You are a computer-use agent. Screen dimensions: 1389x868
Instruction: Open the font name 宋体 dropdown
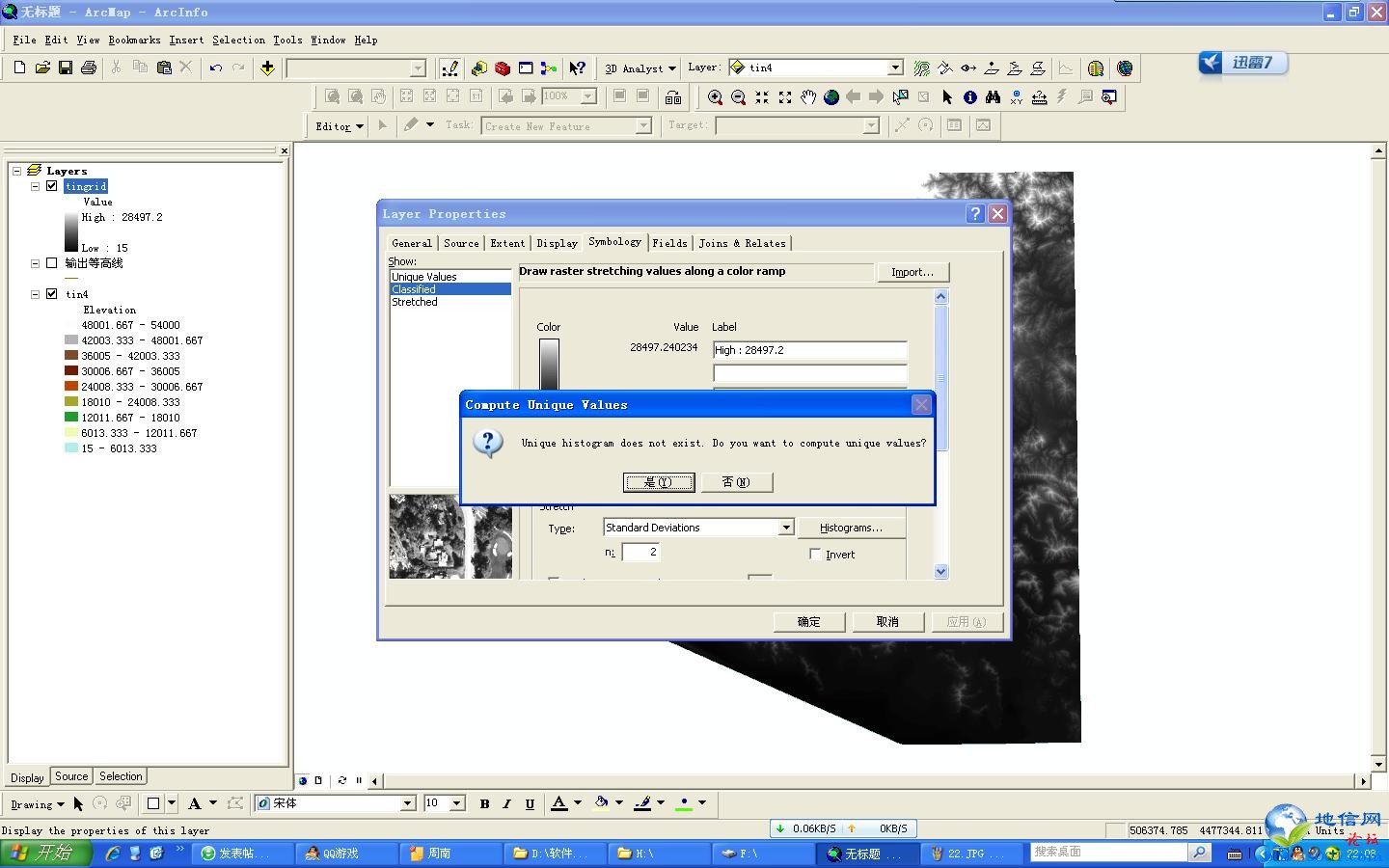point(407,803)
